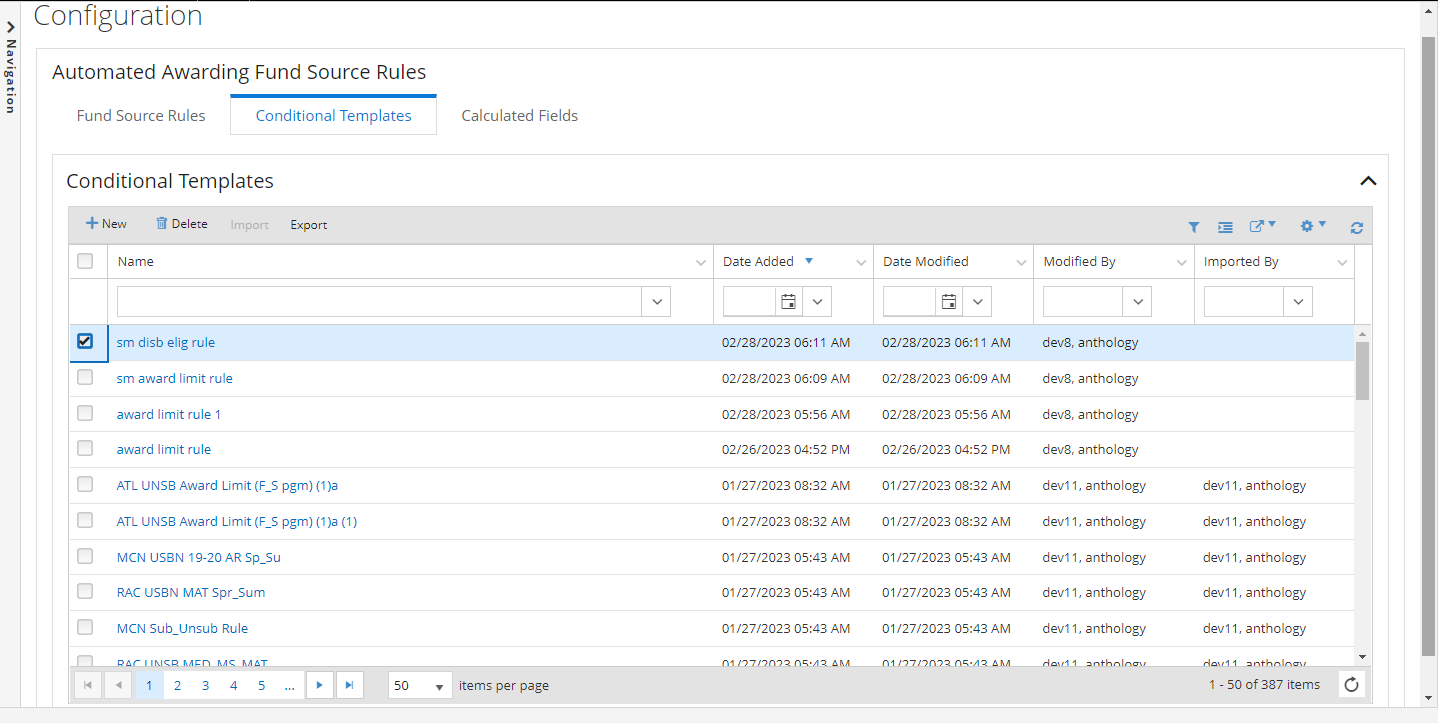Image resolution: width=1438 pixels, height=723 pixels.
Task: Click the refresh icon in grid toolbar
Action: [1357, 227]
